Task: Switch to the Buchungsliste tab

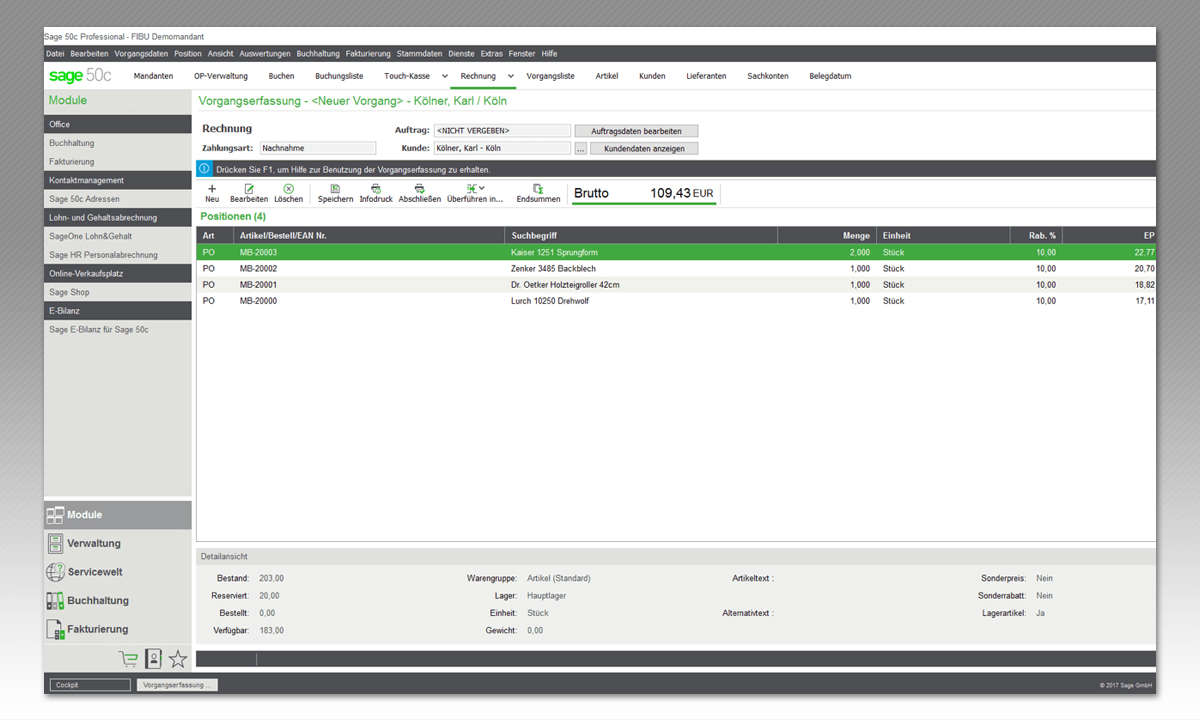Action: click(339, 76)
